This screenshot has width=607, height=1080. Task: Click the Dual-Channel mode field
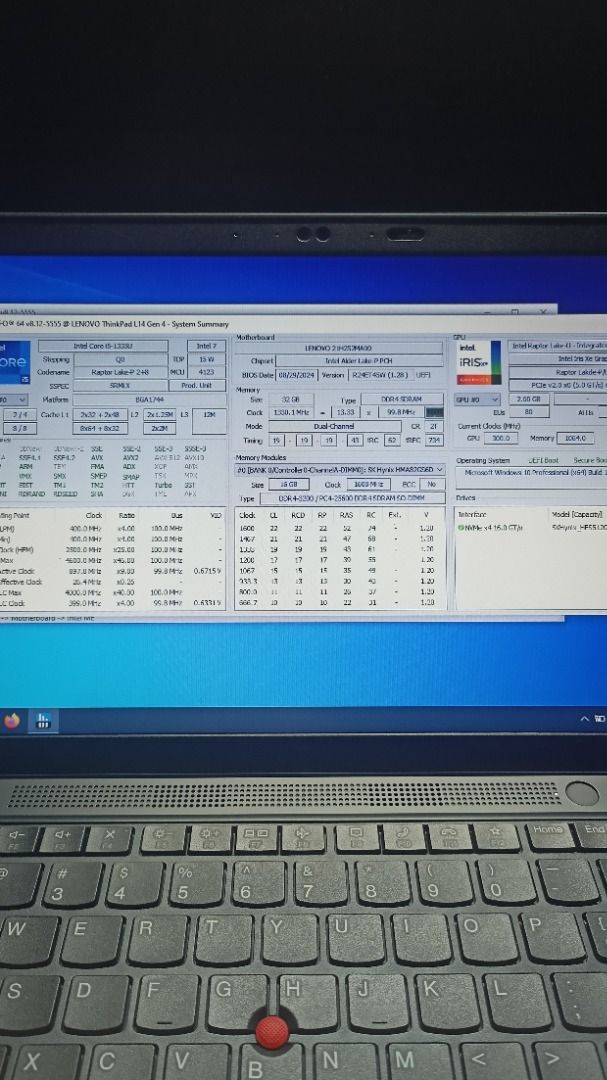[334, 426]
